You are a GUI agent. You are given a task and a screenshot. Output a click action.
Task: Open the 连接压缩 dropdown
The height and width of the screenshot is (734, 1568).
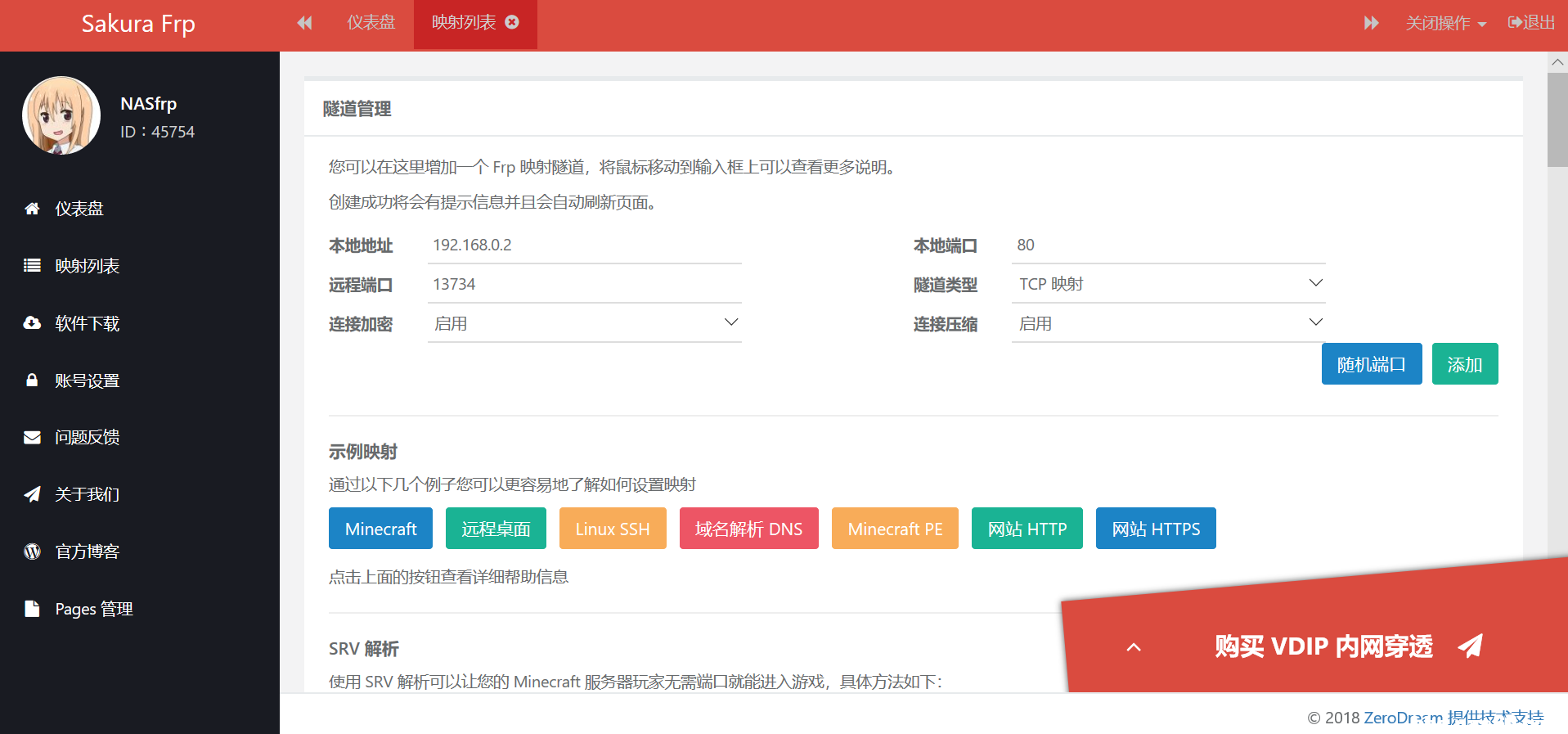coord(1168,323)
